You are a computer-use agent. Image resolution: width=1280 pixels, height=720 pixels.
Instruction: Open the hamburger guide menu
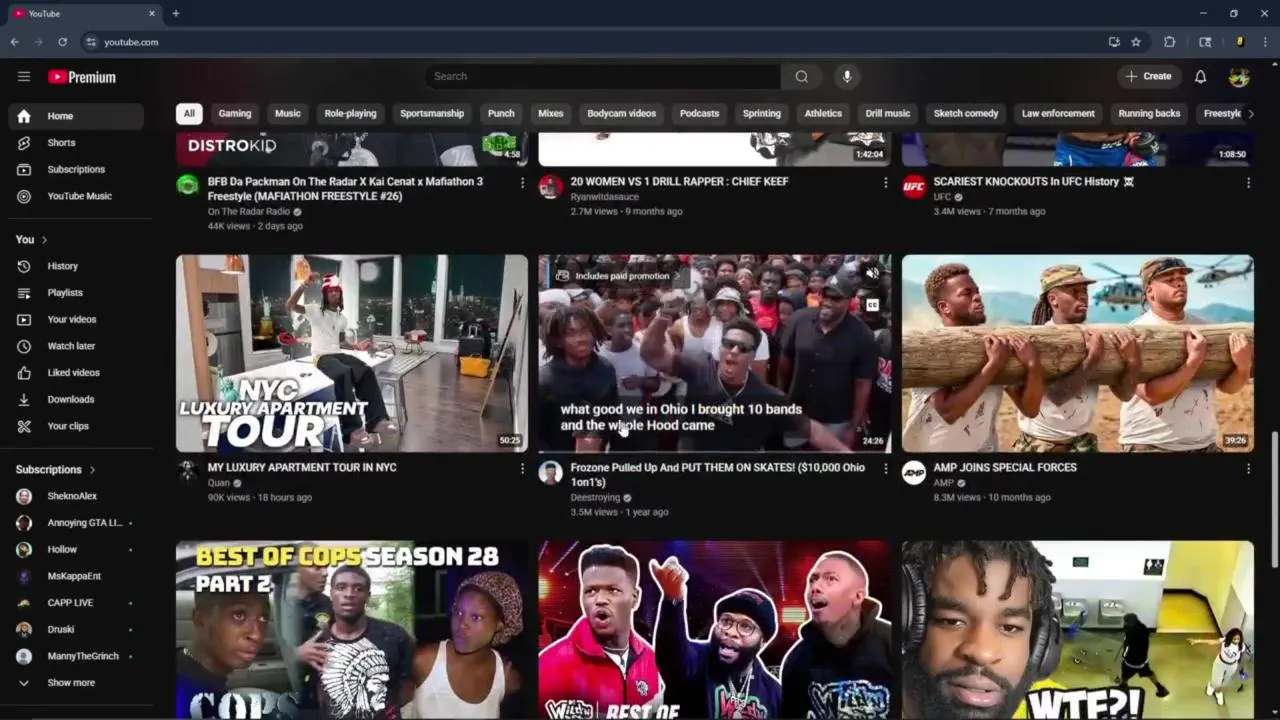click(24, 76)
